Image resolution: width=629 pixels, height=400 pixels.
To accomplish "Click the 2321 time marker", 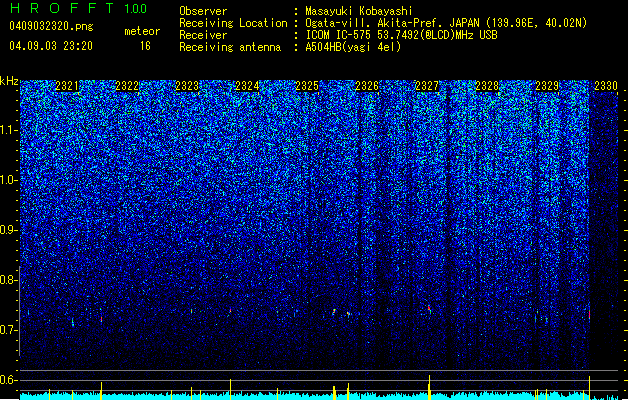I will pyautogui.click(x=67, y=86).
